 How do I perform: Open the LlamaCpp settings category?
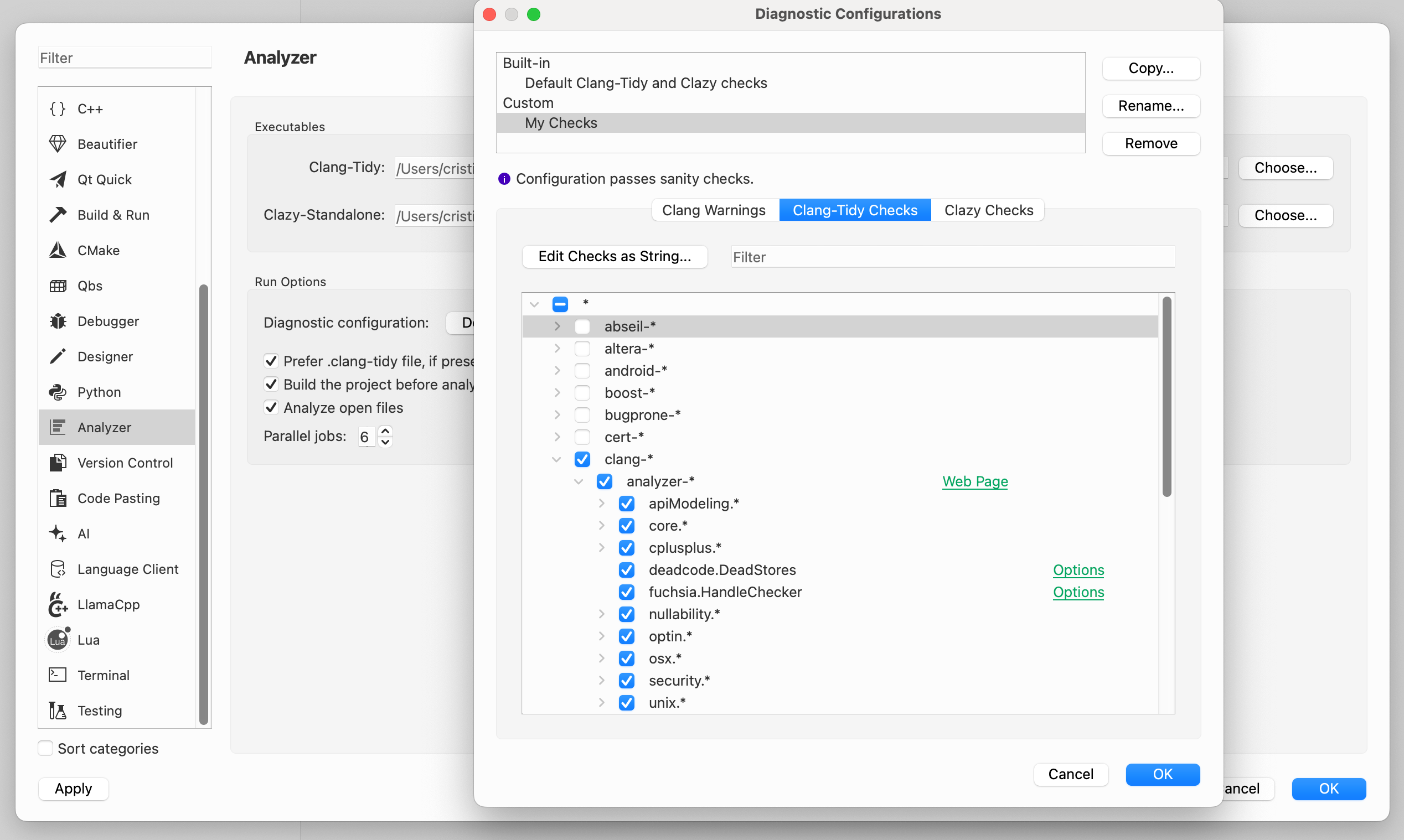pyautogui.click(x=108, y=604)
